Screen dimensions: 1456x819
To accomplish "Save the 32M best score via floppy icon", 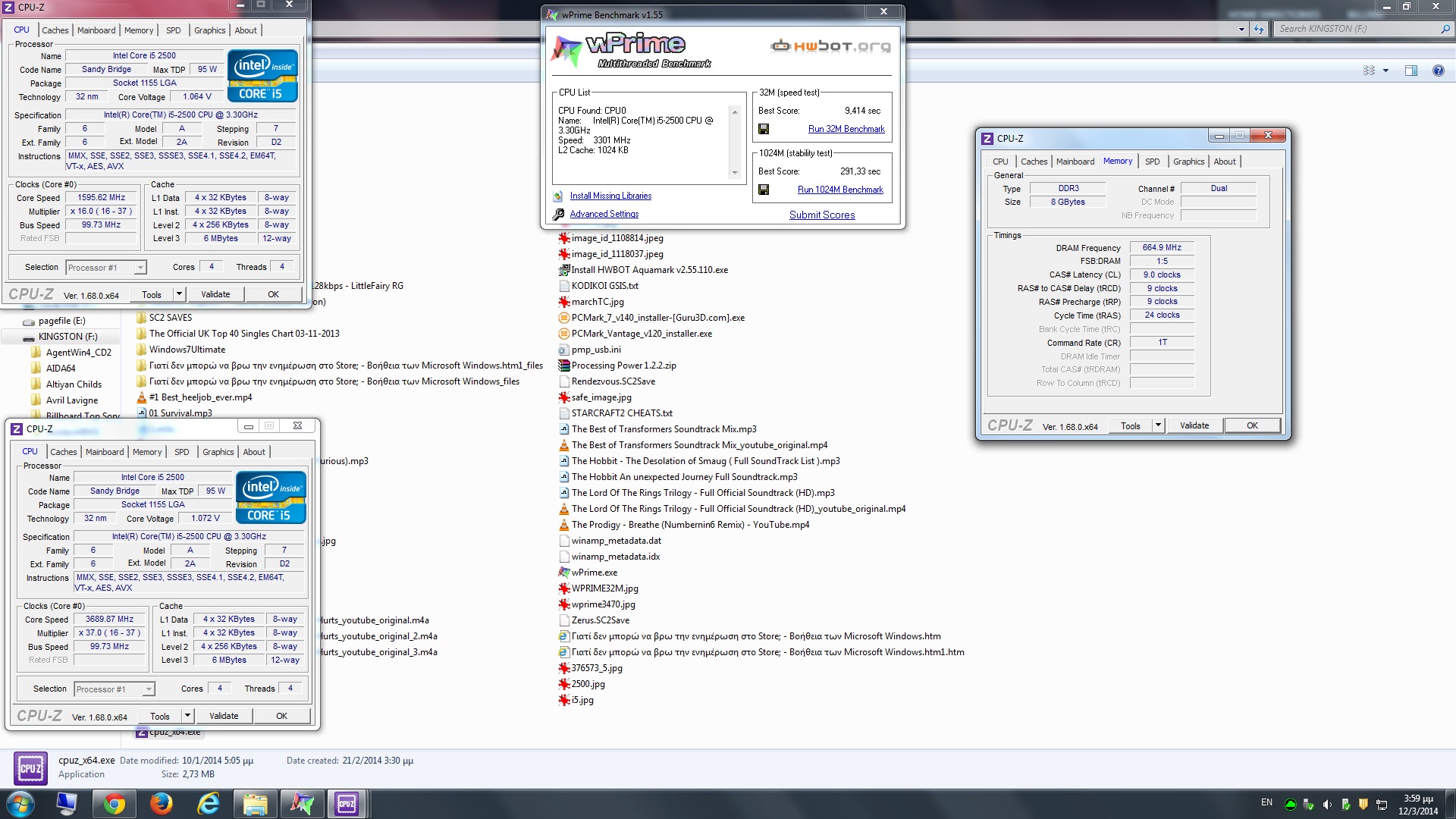I will click(764, 129).
